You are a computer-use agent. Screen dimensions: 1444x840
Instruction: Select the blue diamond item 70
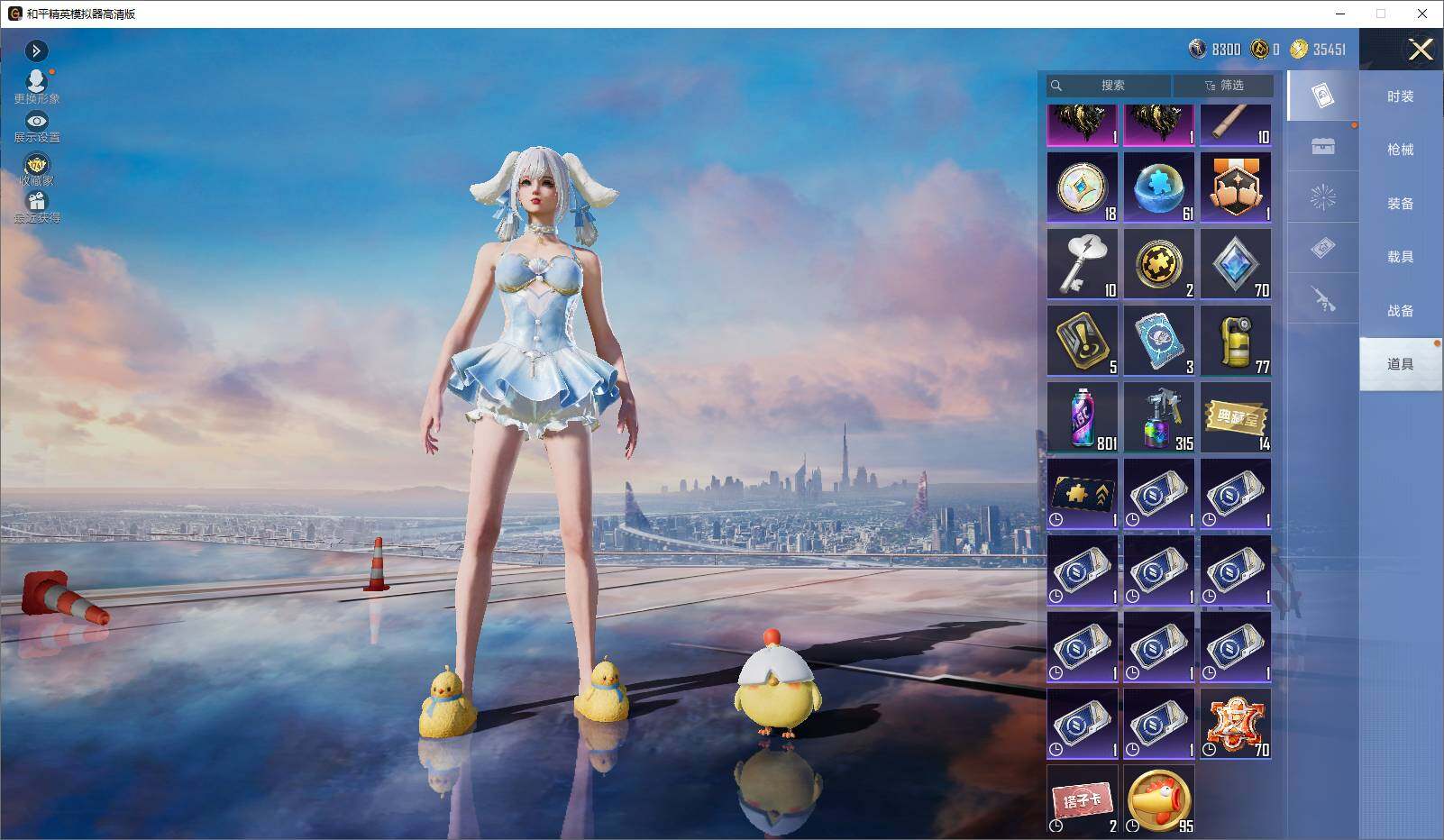tap(1236, 264)
